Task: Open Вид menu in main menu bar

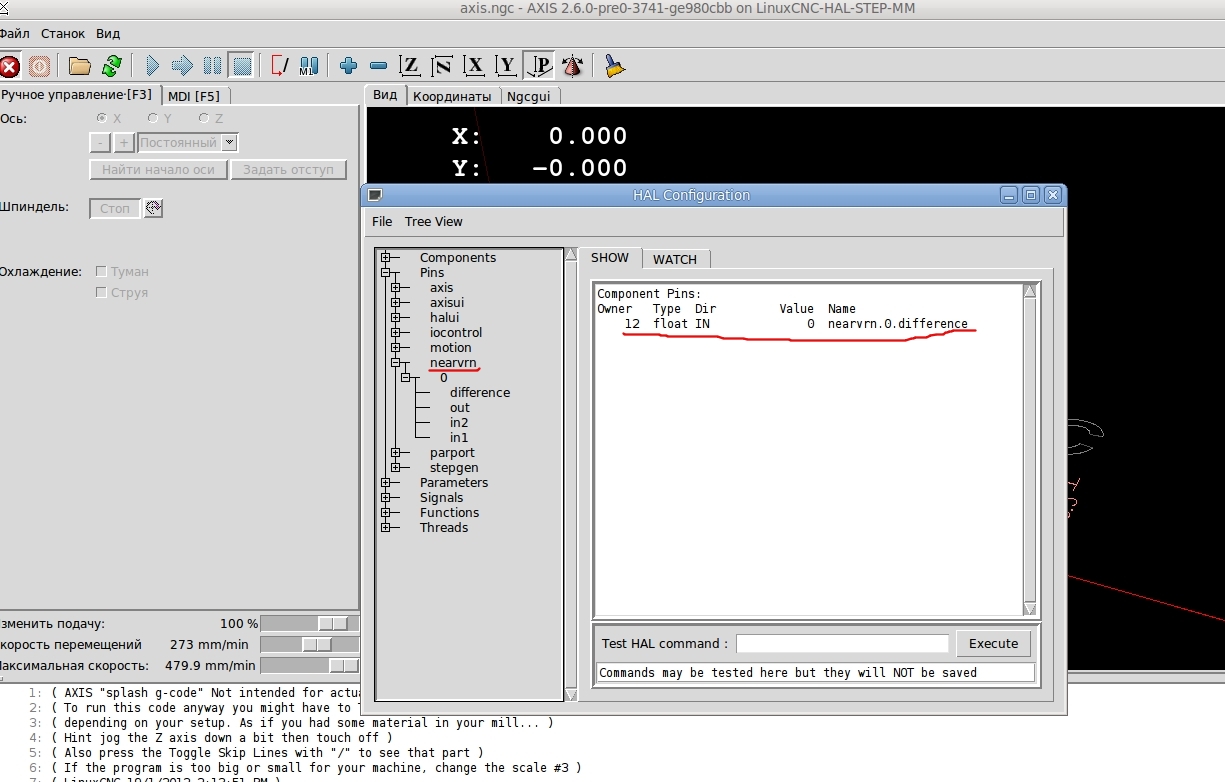Action: [x=108, y=34]
